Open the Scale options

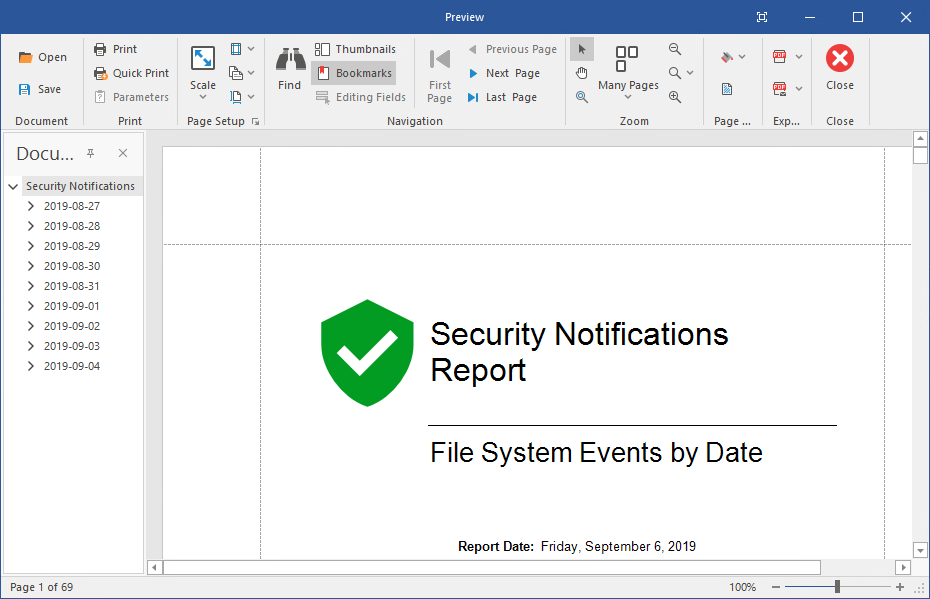(x=203, y=74)
